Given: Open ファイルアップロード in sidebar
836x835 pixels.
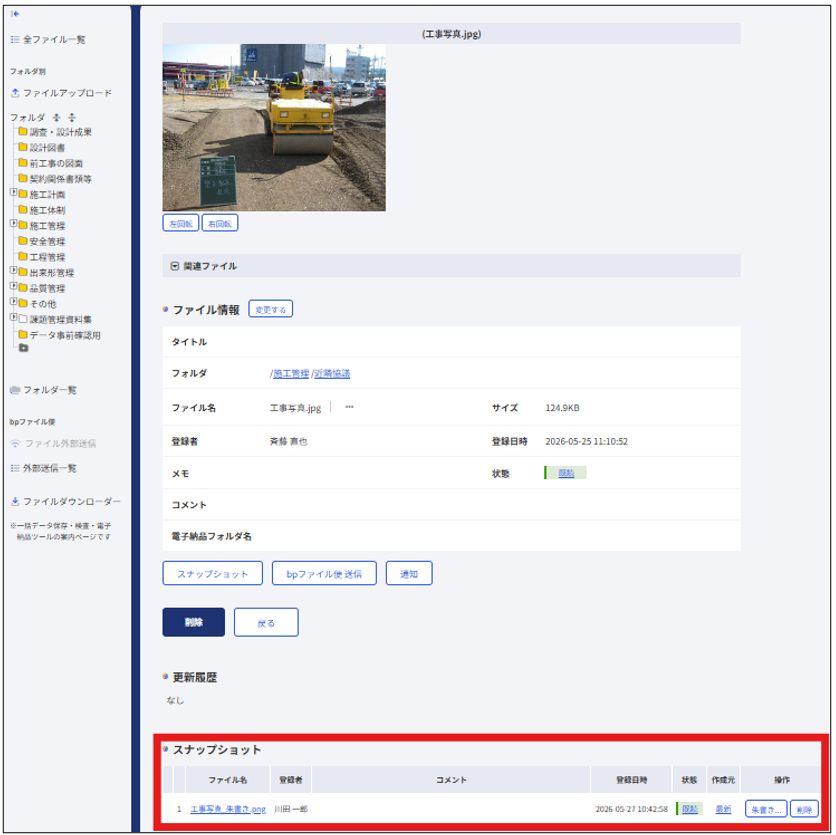Looking at the screenshot, I should point(67,93).
